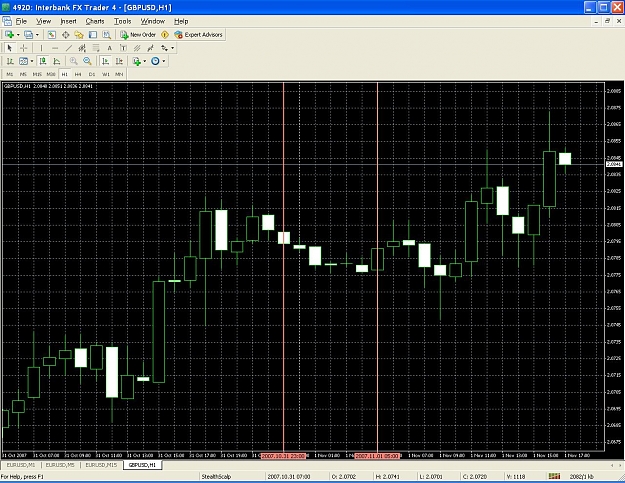This screenshot has width=625, height=483.
Task: Open the Periods clock dropdown arrow
Action: click(x=164, y=61)
